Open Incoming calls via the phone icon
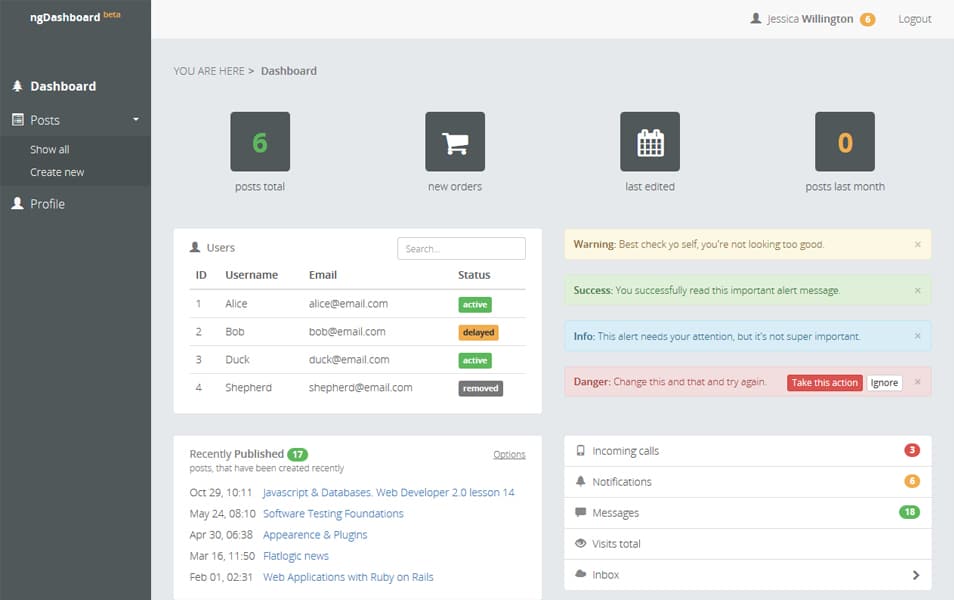Image resolution: width=954 pixels, height=600 pixels. click(x=582, y=450)
